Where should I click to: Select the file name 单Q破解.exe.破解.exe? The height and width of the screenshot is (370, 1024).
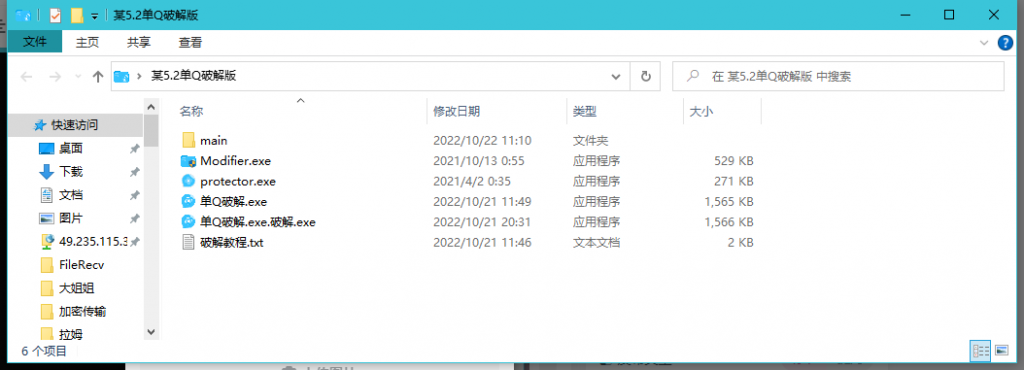click(258, 222)
